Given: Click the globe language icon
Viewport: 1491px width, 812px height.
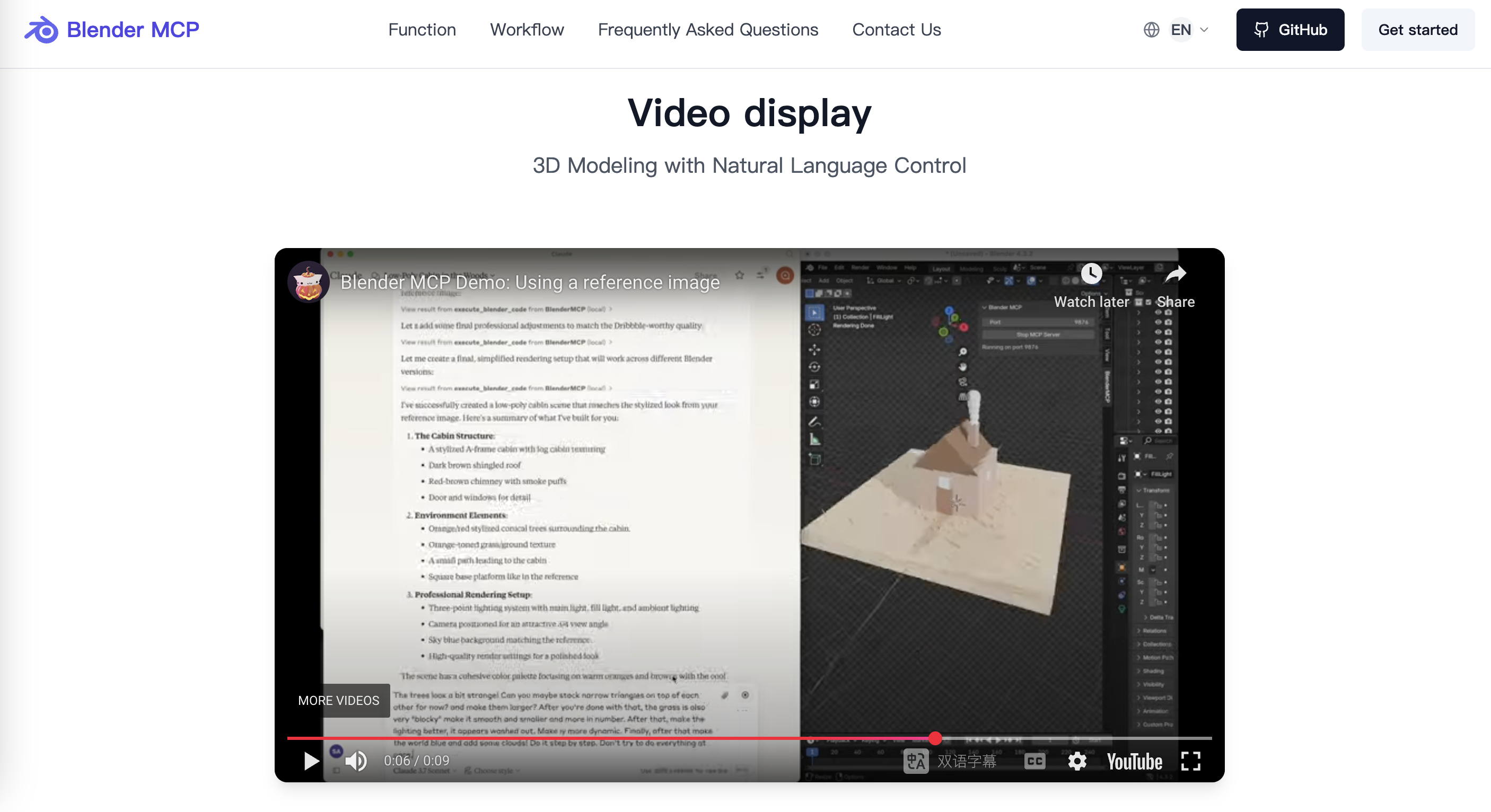Looking at the screenshot, I should pos(1151,30).
